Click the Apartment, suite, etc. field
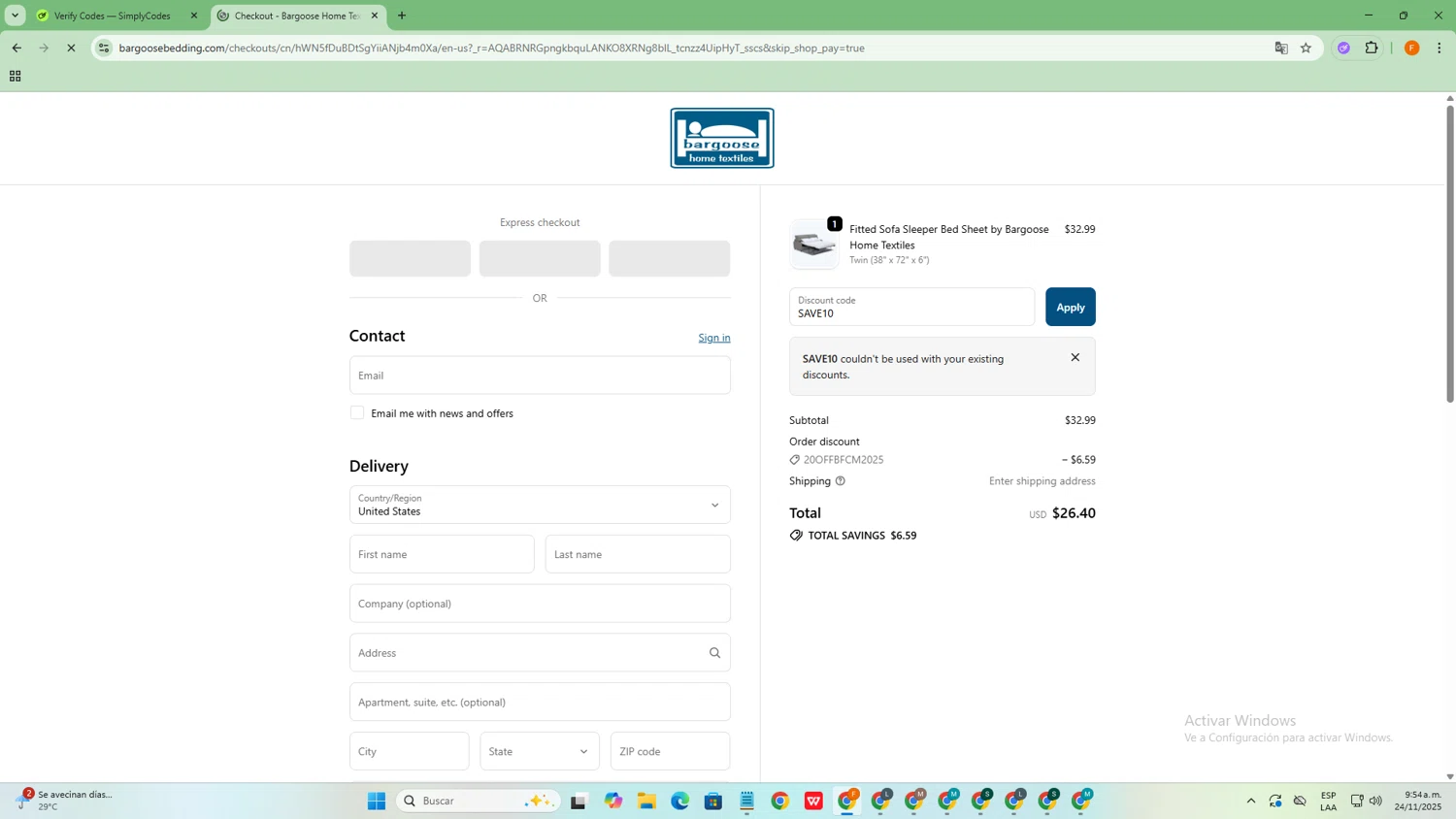The image size is (1456, 819). click(x=540, y=702)
